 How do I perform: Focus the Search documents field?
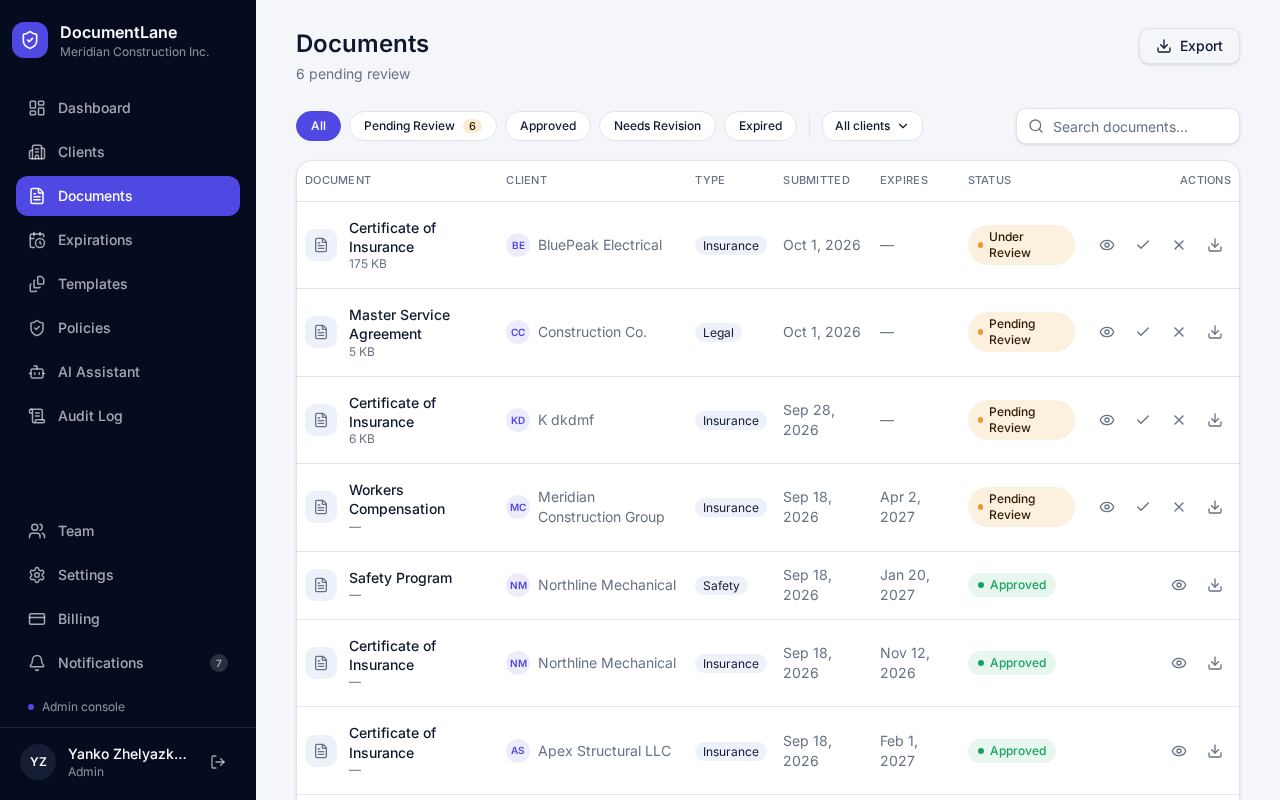[x=1128, y=126]
